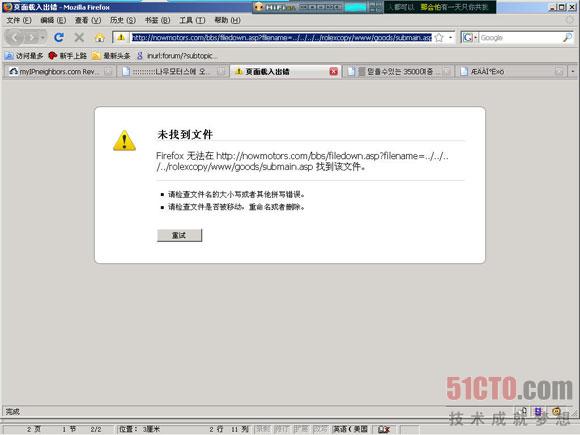This screenshot has height=435, width=580.
Task: Open the back/forward history dropdown arrow
Action: click(x=43, y=37)
